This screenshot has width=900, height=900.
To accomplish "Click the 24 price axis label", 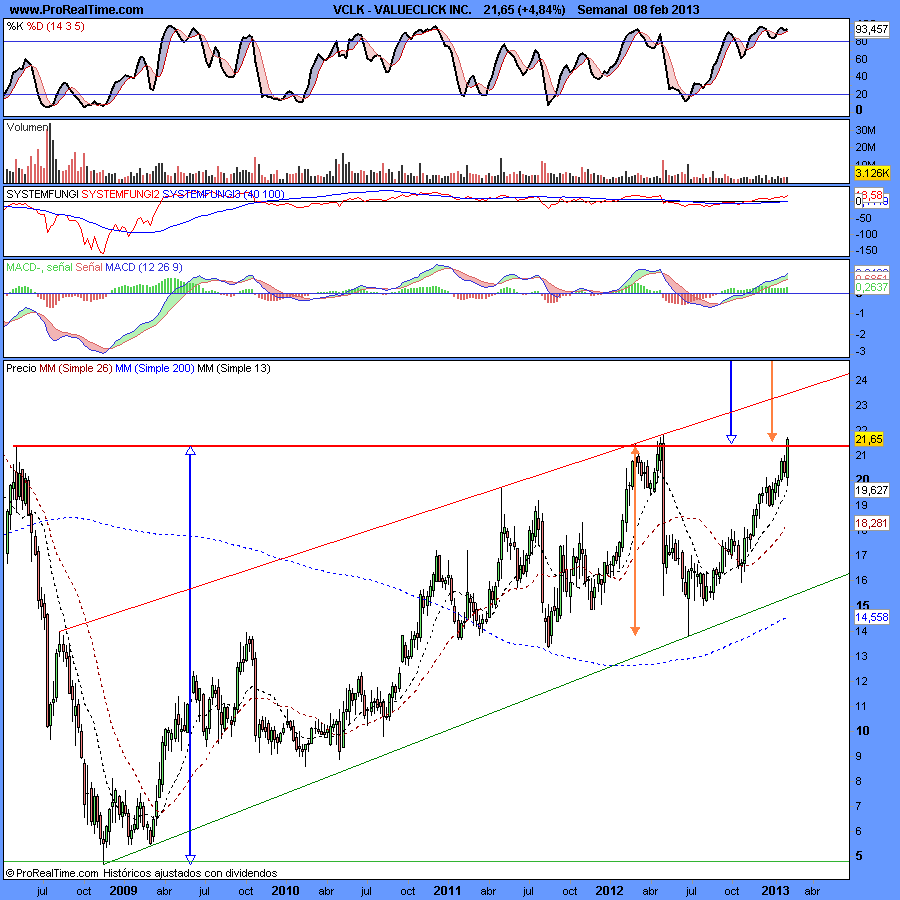I will 861,380.
